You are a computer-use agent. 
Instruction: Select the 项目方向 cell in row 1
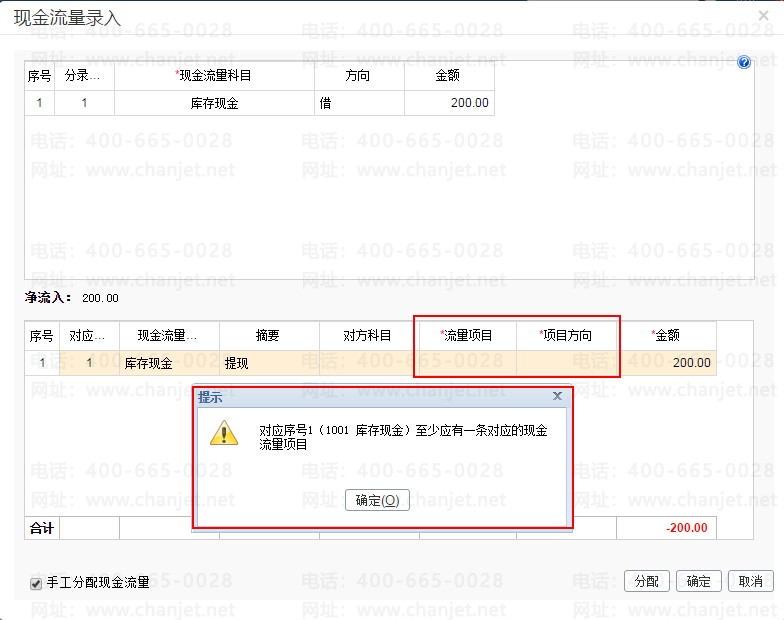coord(566,363)
